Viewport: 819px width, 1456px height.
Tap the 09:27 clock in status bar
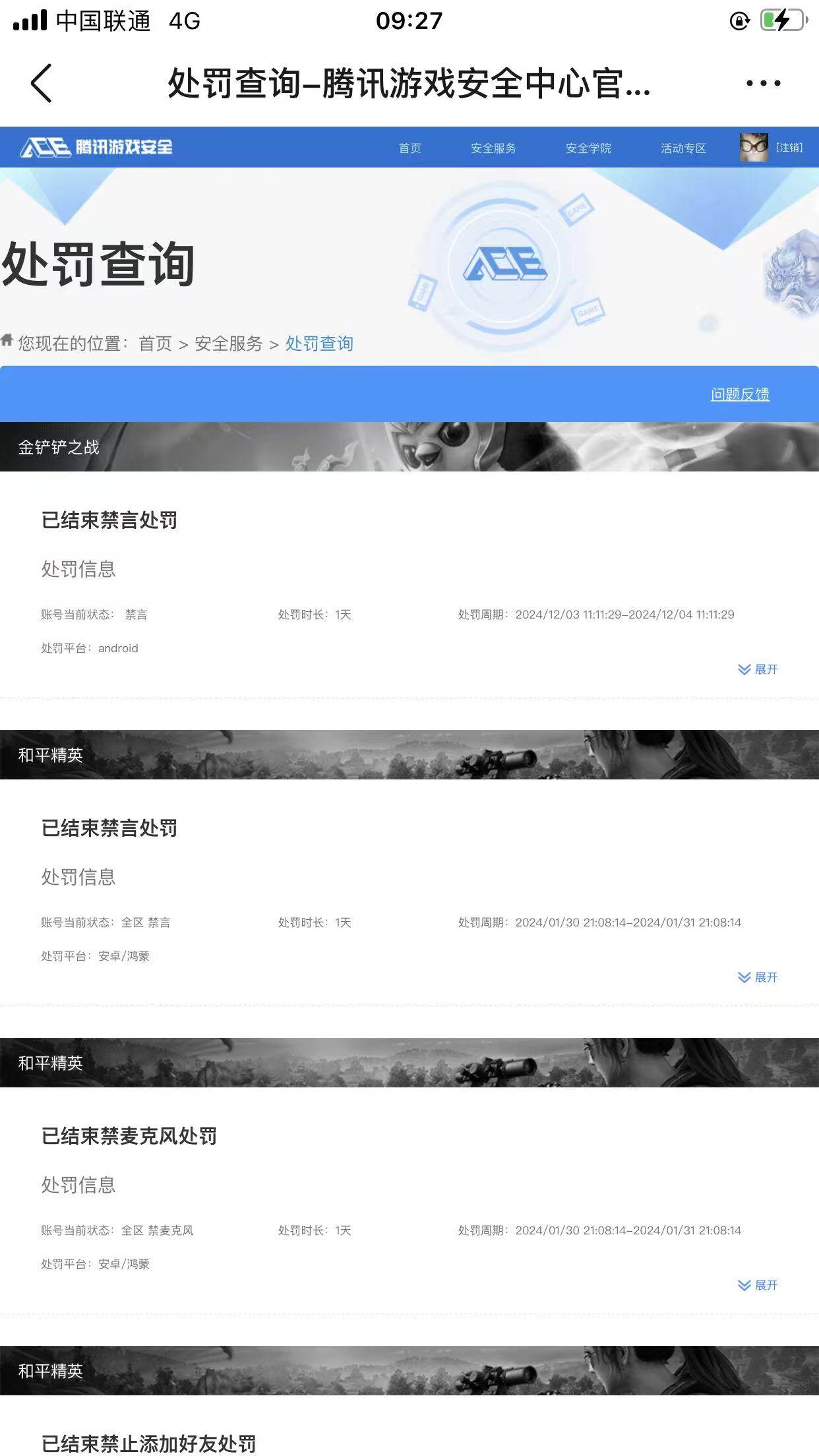409,21
